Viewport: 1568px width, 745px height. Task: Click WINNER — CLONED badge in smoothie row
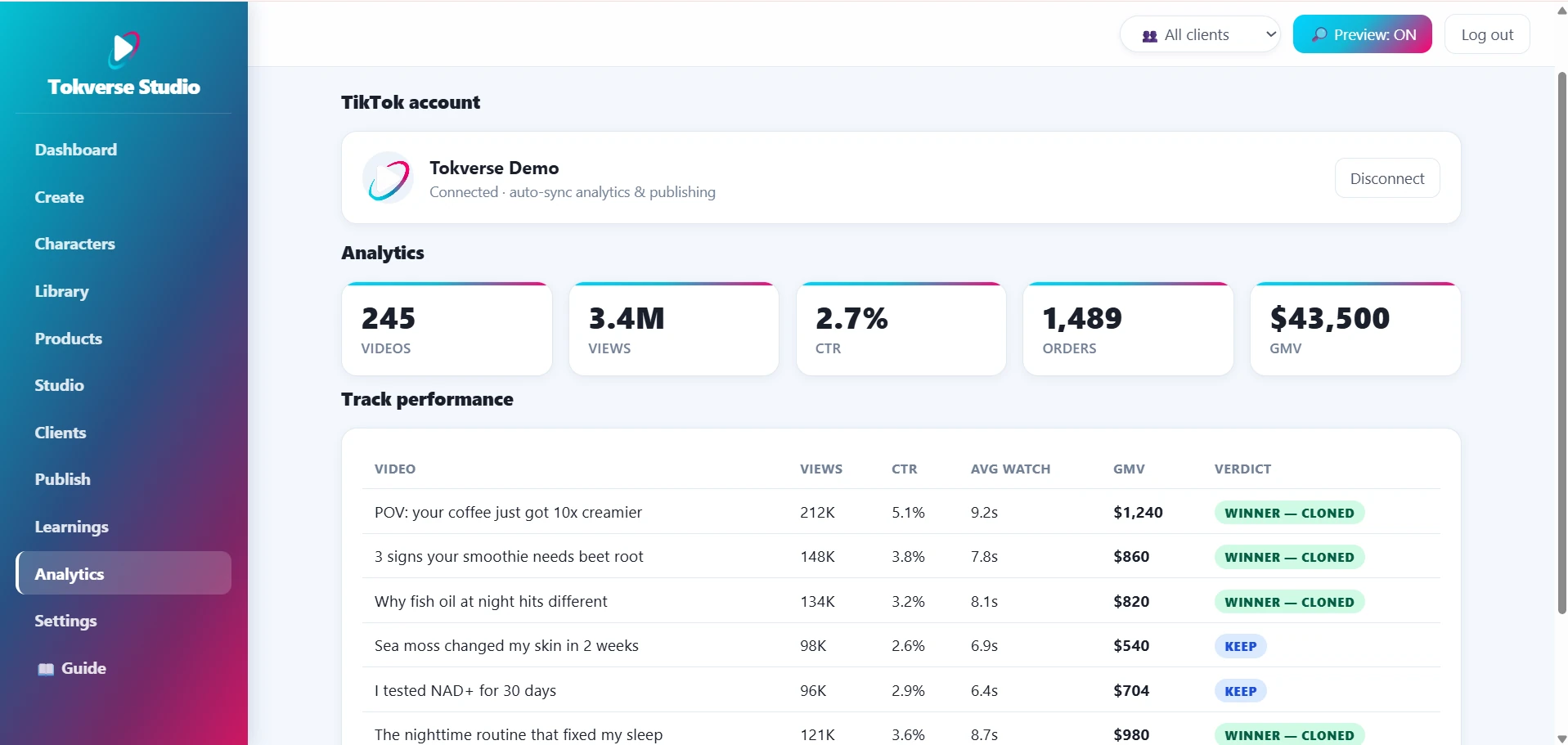click(x=1289, y=557)
